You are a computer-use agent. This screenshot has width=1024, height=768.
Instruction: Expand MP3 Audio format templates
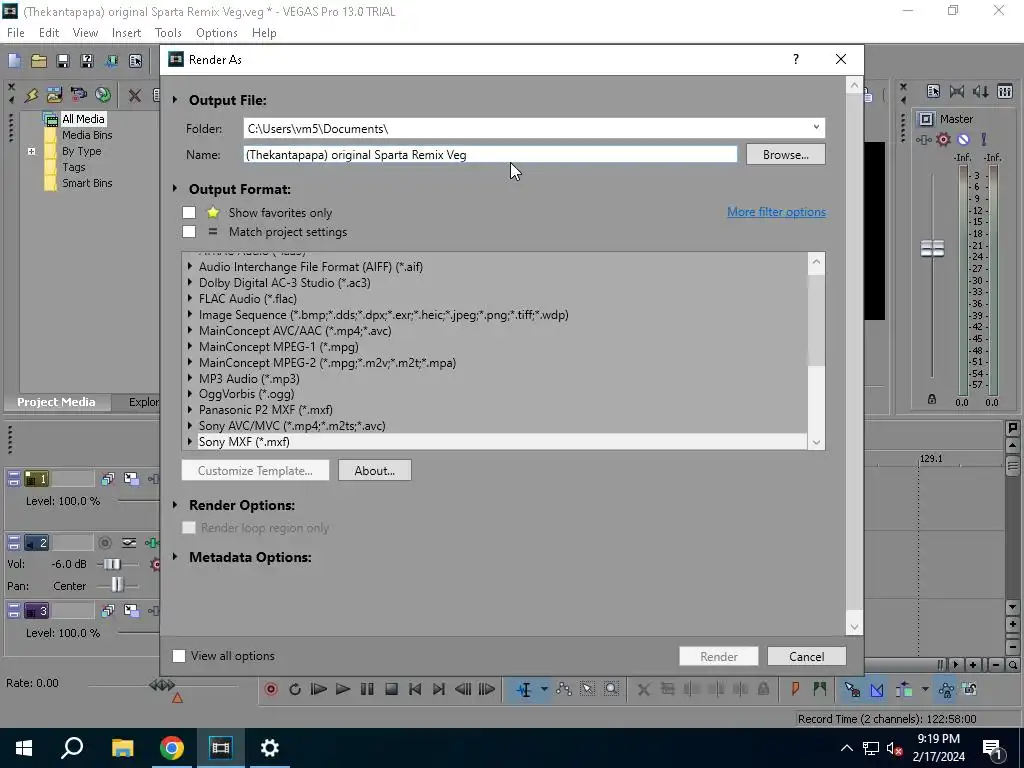(190, 378)
